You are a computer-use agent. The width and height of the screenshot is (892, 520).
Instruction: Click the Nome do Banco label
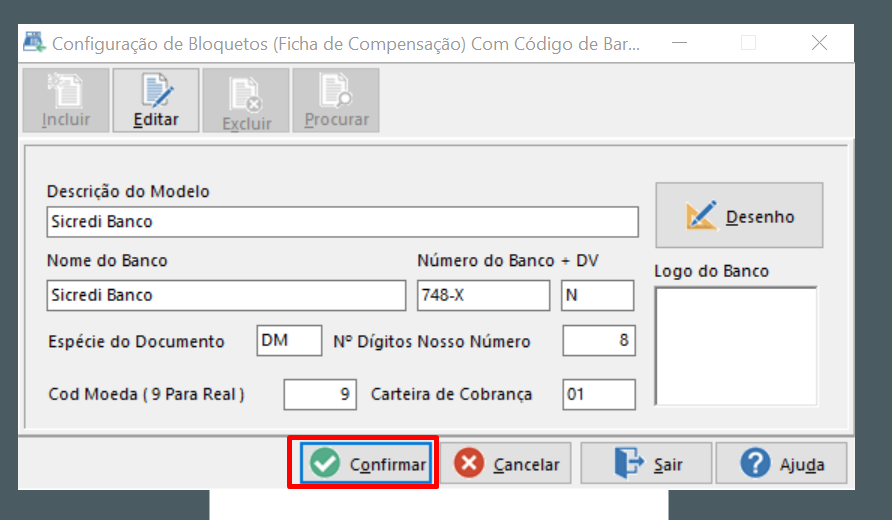(107, 261)
